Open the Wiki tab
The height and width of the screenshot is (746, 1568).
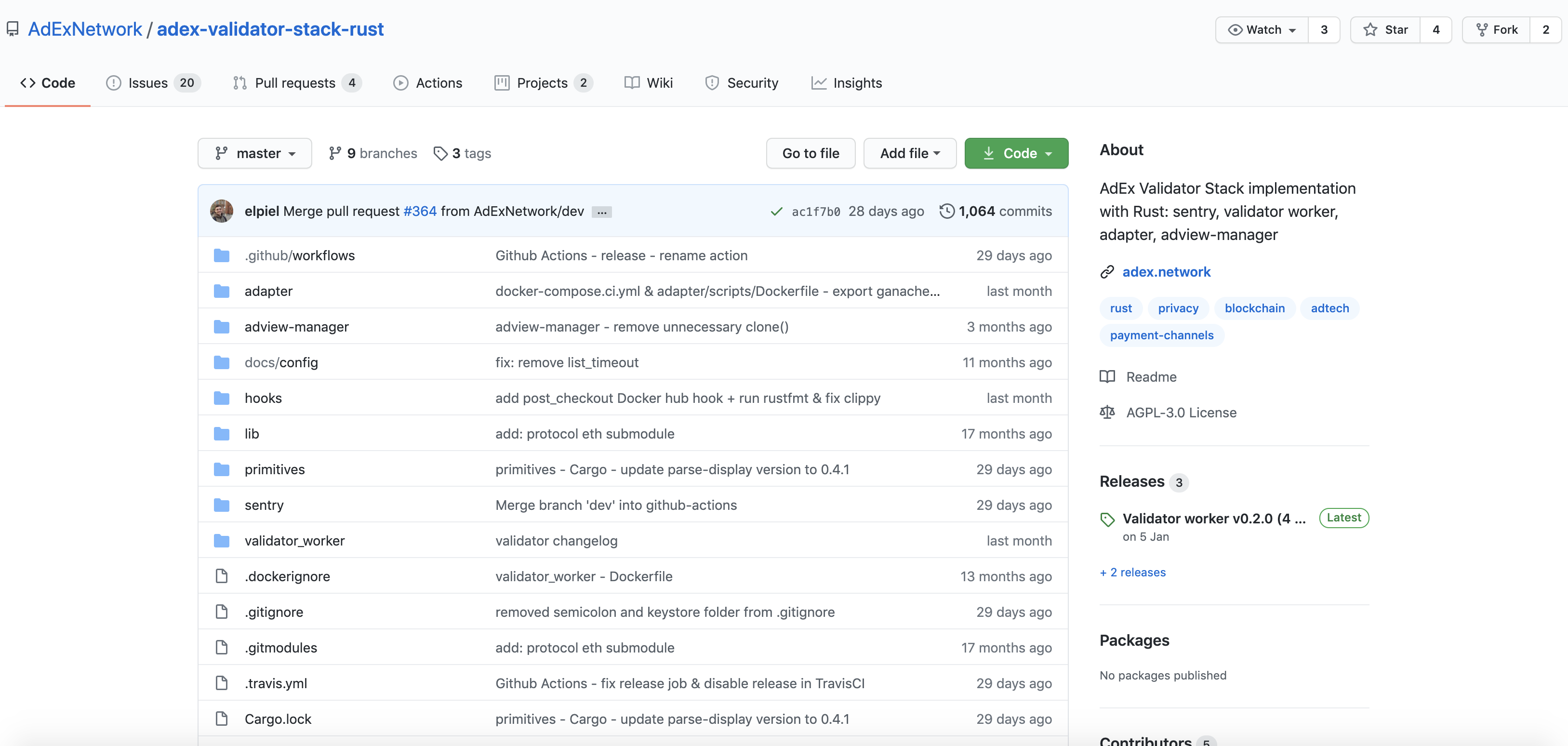(649, 83)
